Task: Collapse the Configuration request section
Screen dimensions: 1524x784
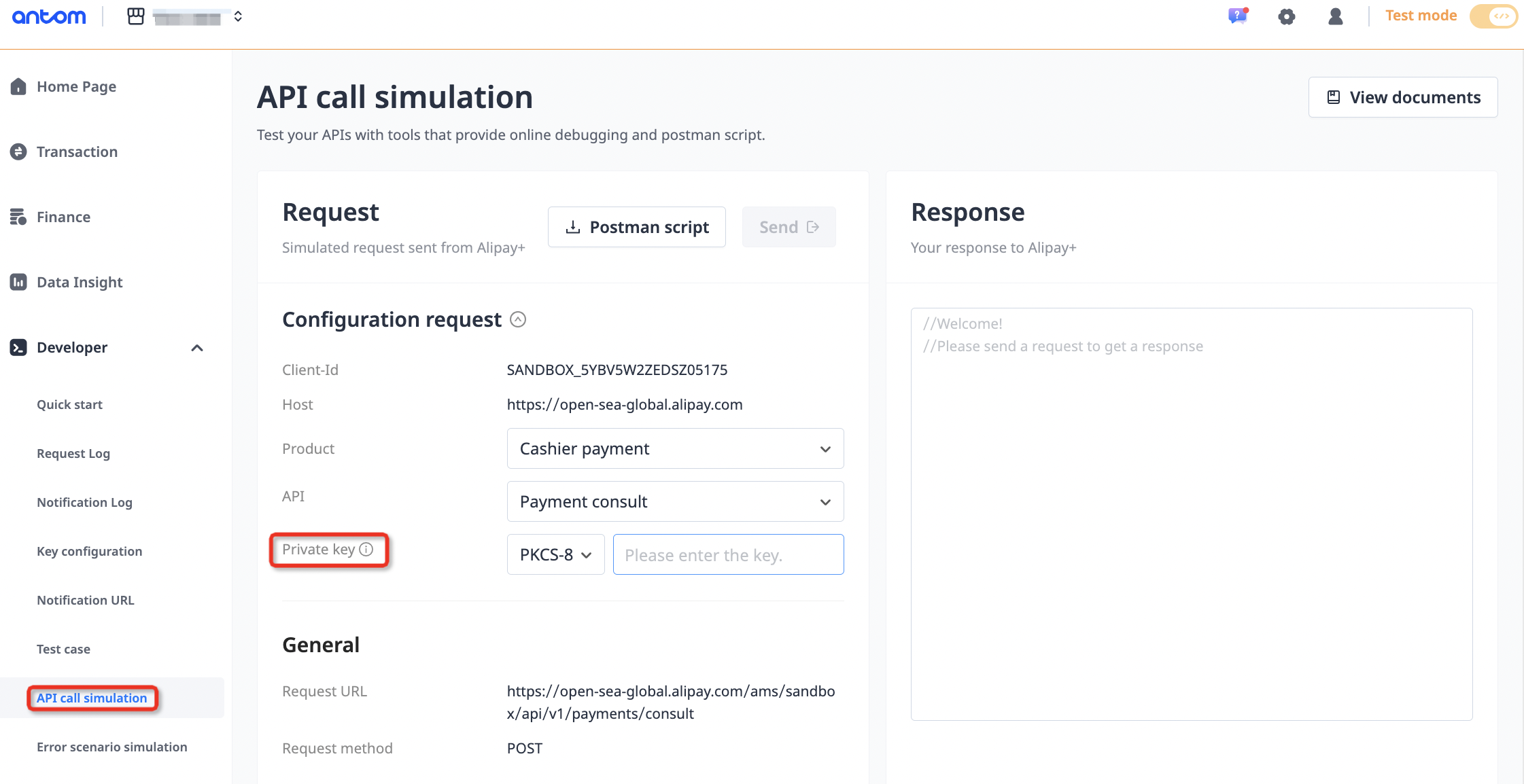Action: click(x=518, y=319)
